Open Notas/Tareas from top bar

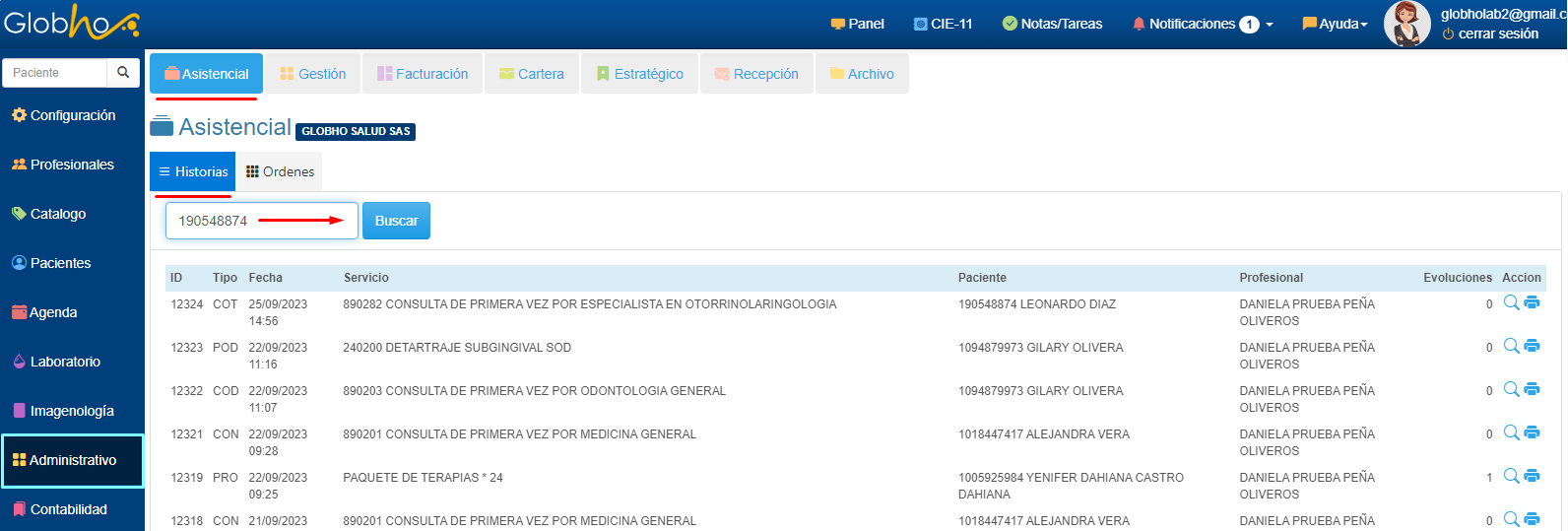[1052, 24]
